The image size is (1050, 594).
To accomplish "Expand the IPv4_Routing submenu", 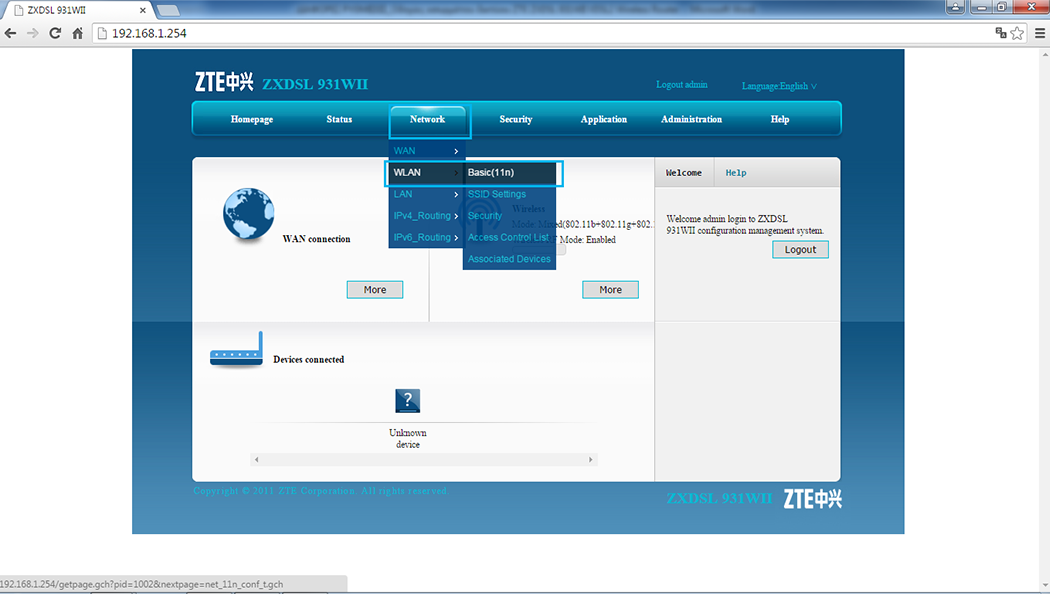I will coord(426,216).
